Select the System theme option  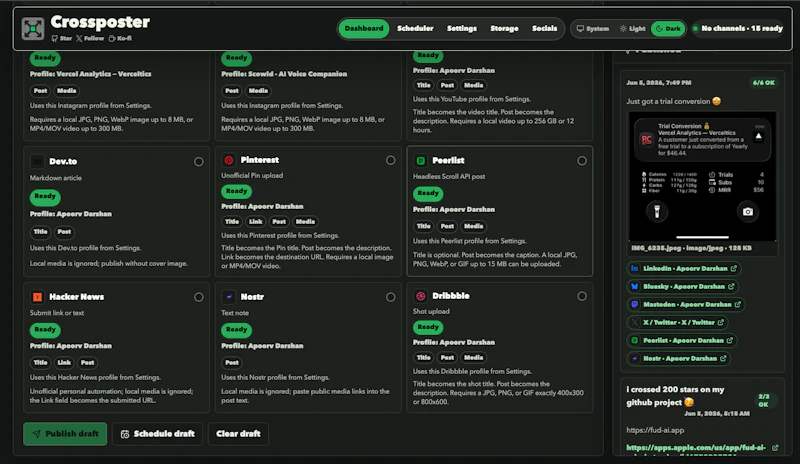click(x=593, y=29)
